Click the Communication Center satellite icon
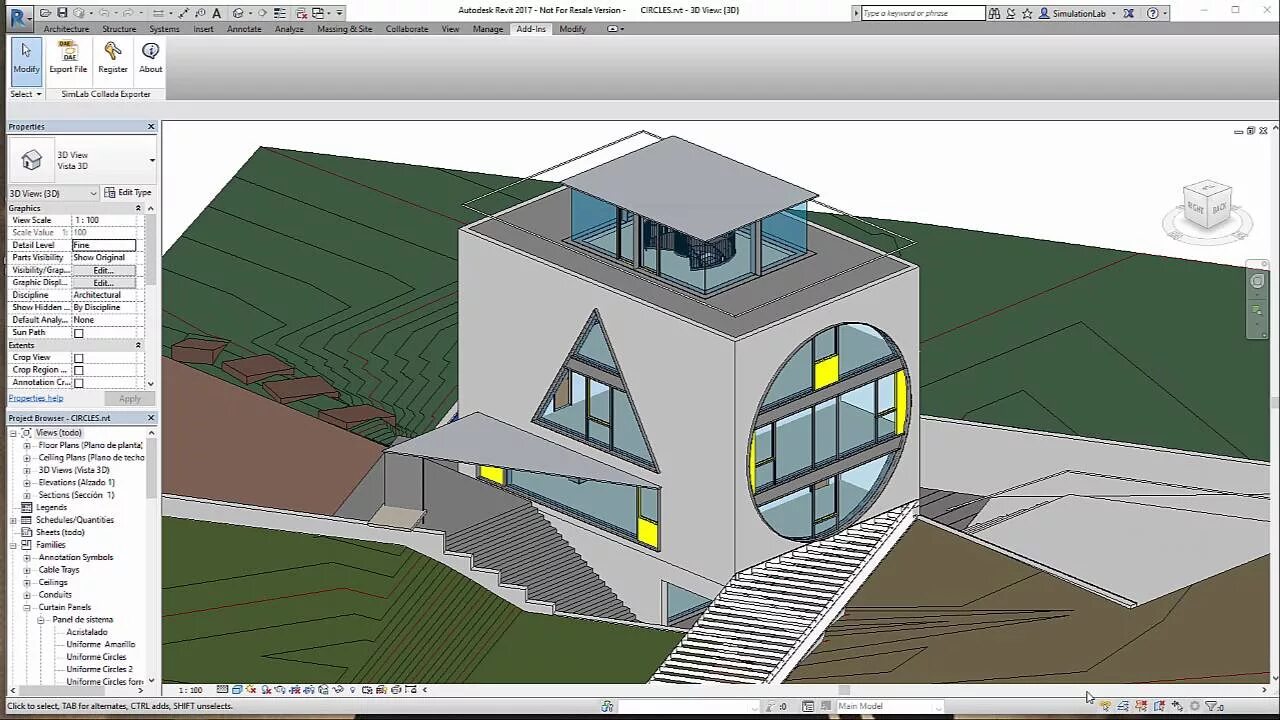 pos(1011,13)
